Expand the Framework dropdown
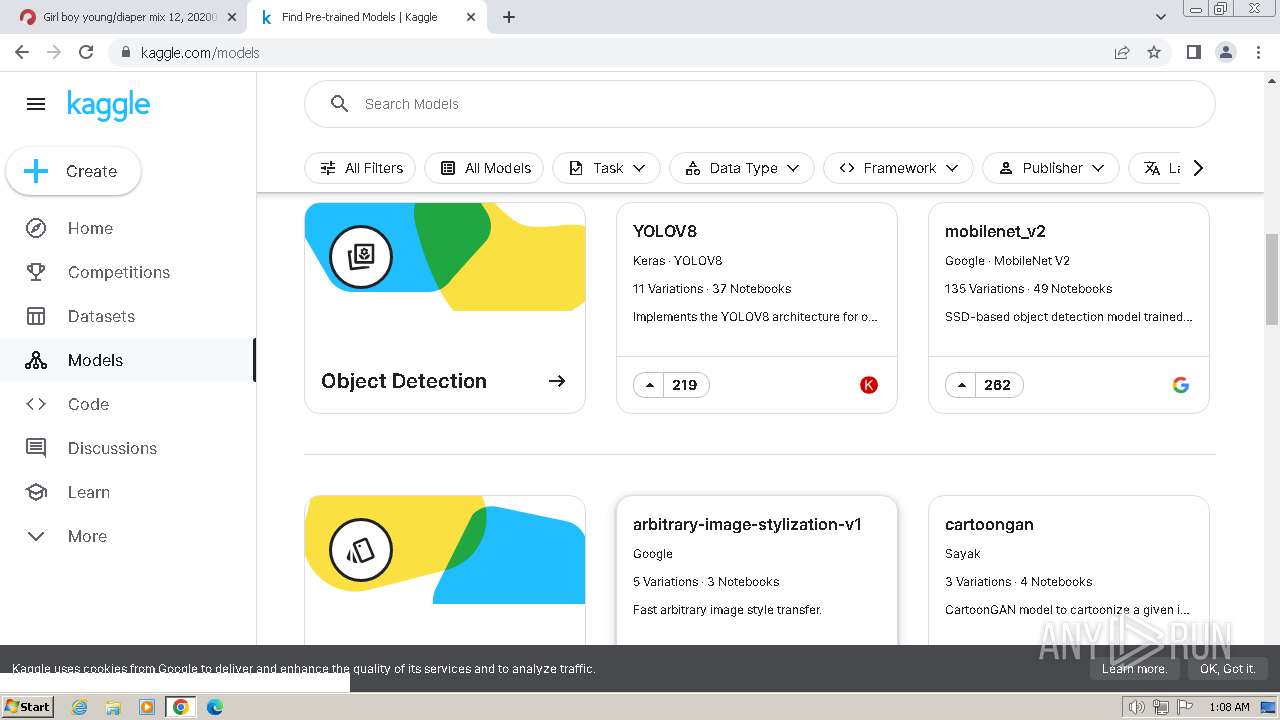 coord(898,168)
